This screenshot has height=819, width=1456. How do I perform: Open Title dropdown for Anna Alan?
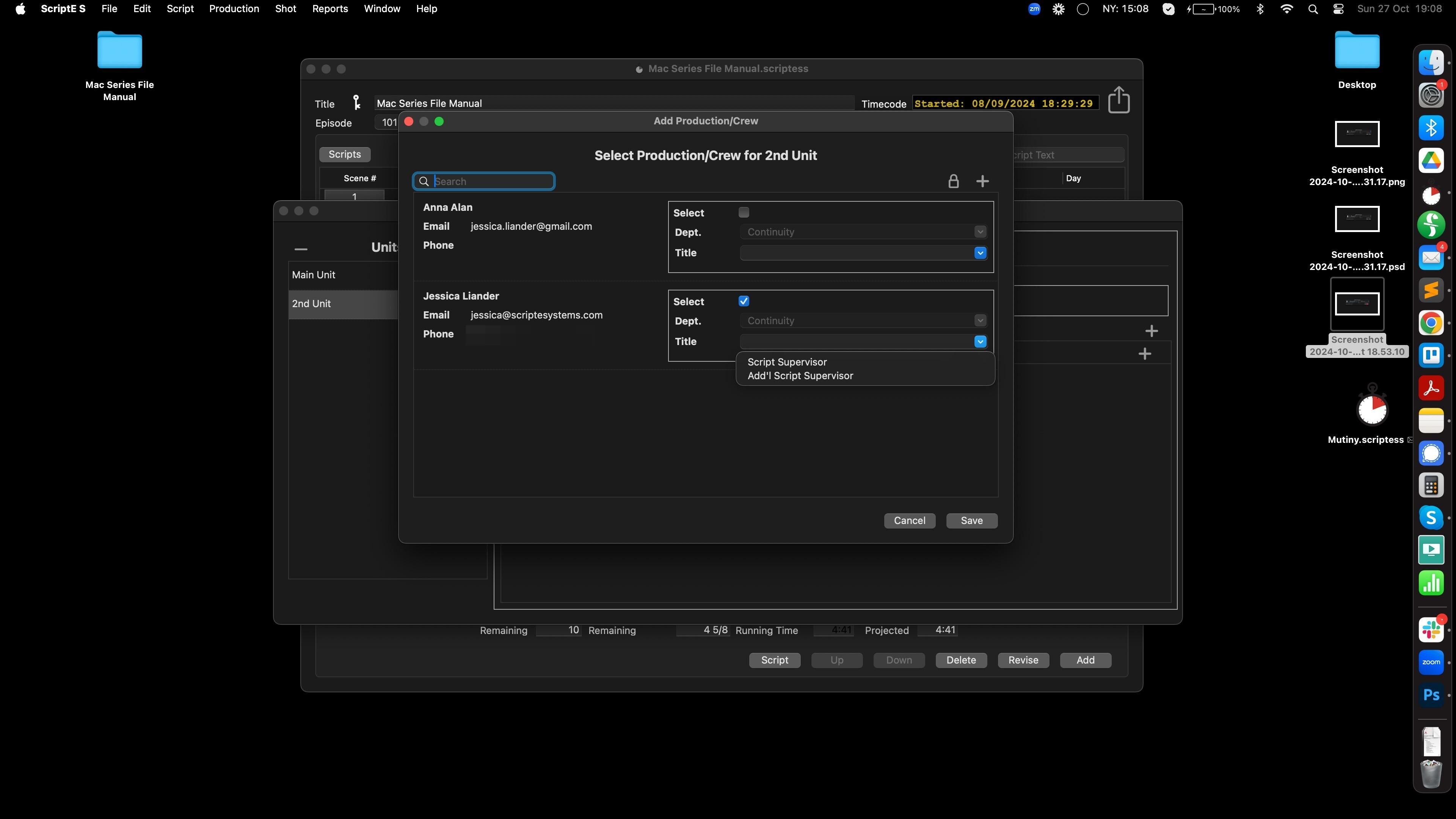click(980, 253)
